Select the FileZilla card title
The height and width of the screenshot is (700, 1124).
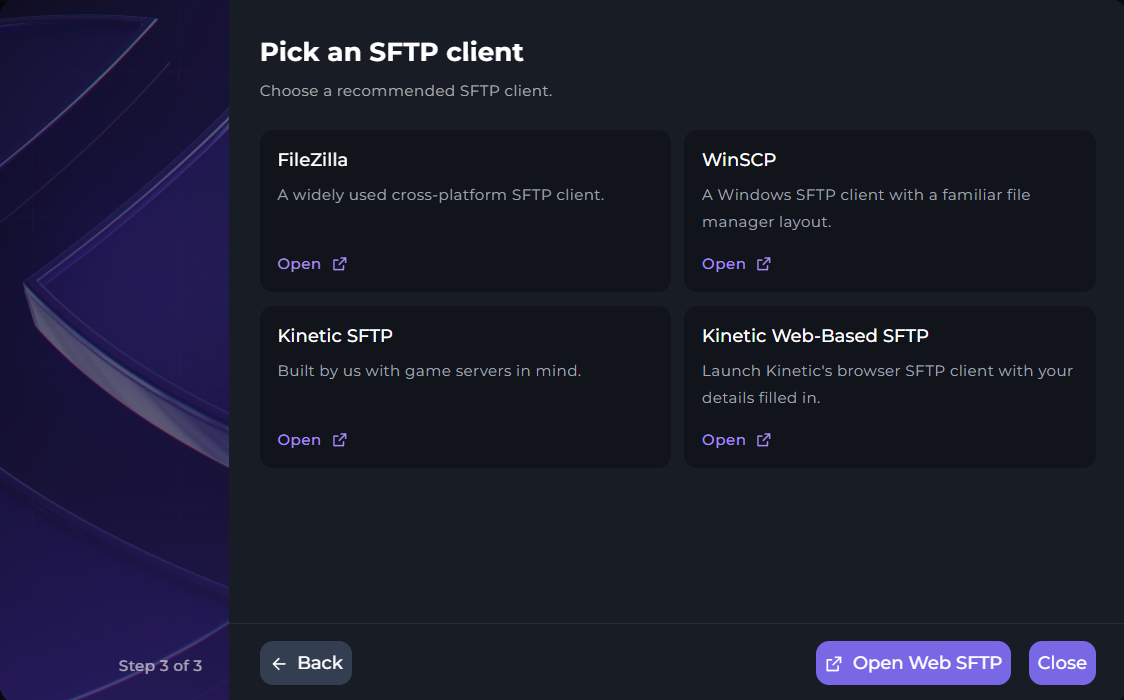(313, 160)
